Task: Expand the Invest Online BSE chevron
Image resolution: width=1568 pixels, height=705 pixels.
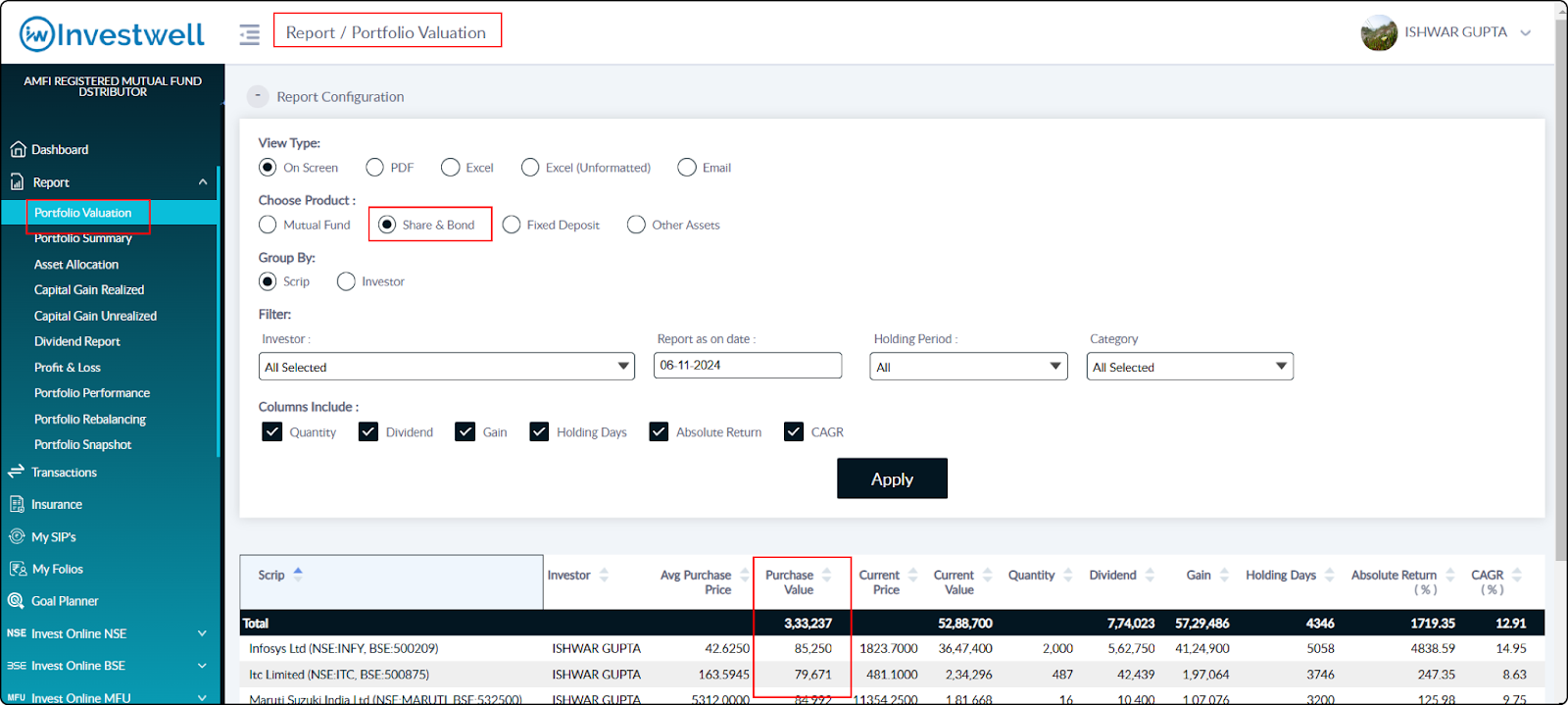Action: (203, 666)
